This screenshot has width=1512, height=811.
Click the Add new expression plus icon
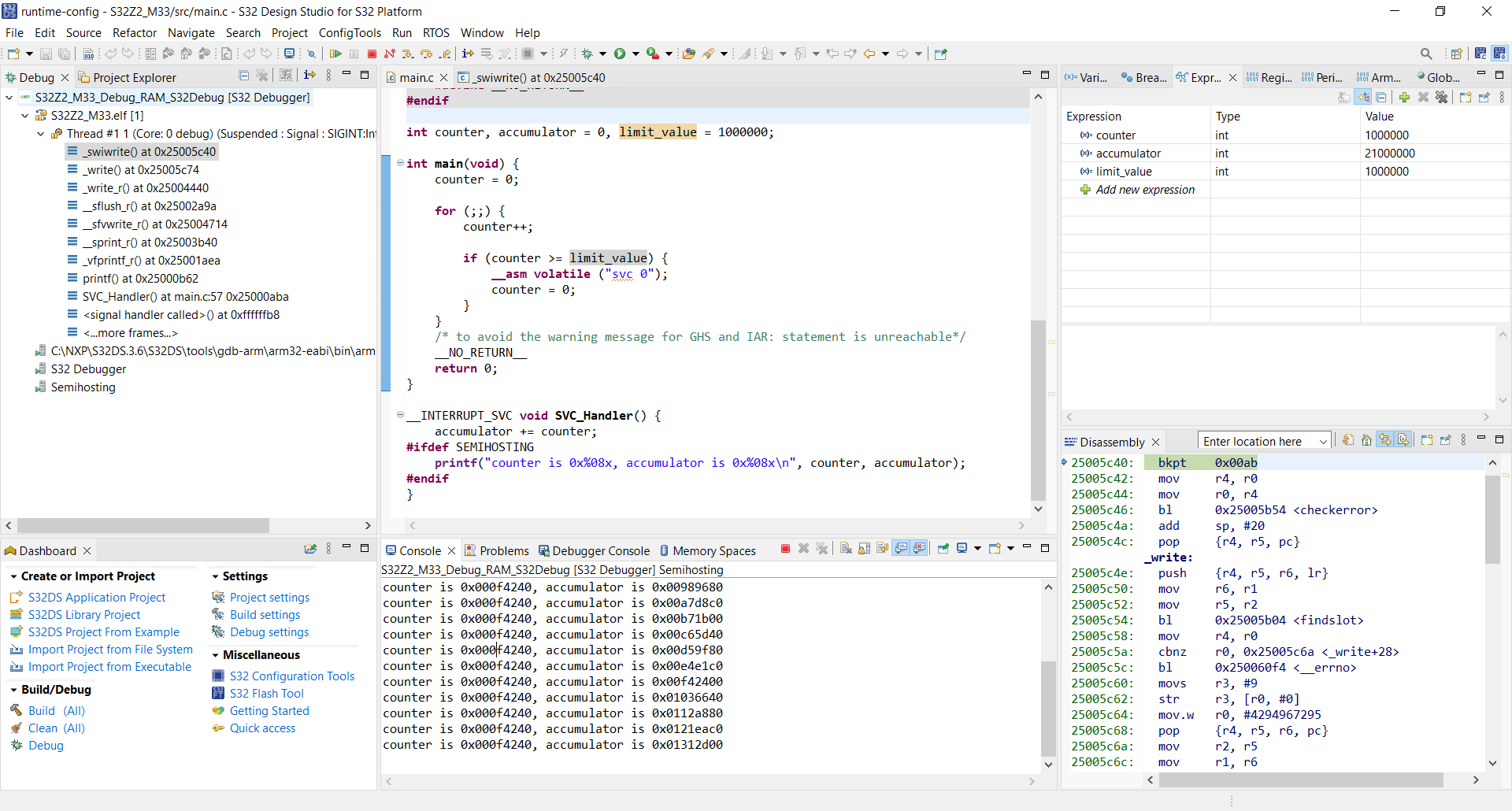click(1404, 97)
